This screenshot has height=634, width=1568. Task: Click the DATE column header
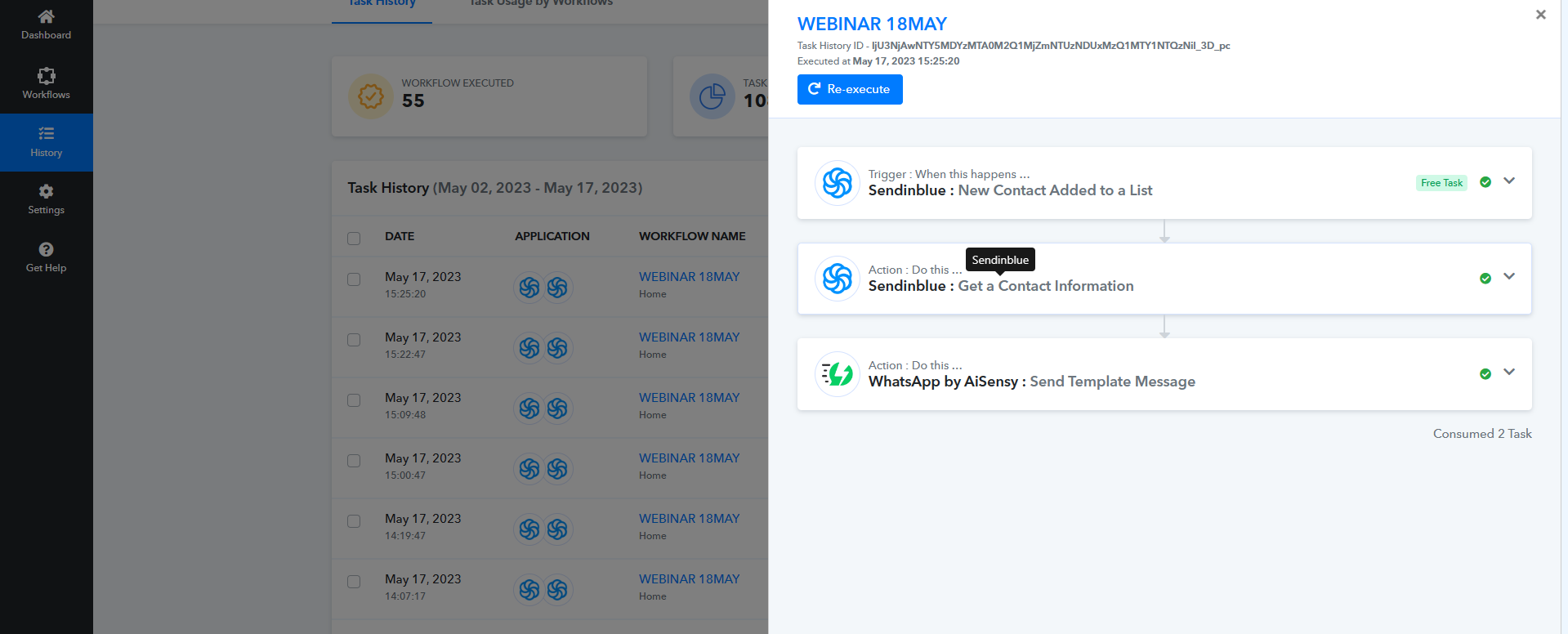400,236
